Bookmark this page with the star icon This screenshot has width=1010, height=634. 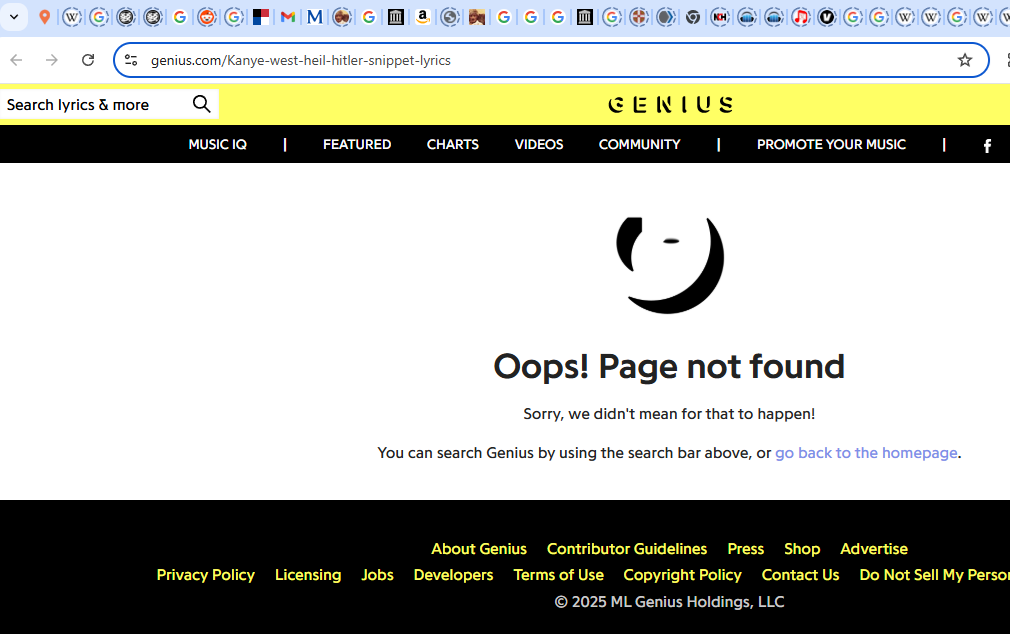[964, 60]
